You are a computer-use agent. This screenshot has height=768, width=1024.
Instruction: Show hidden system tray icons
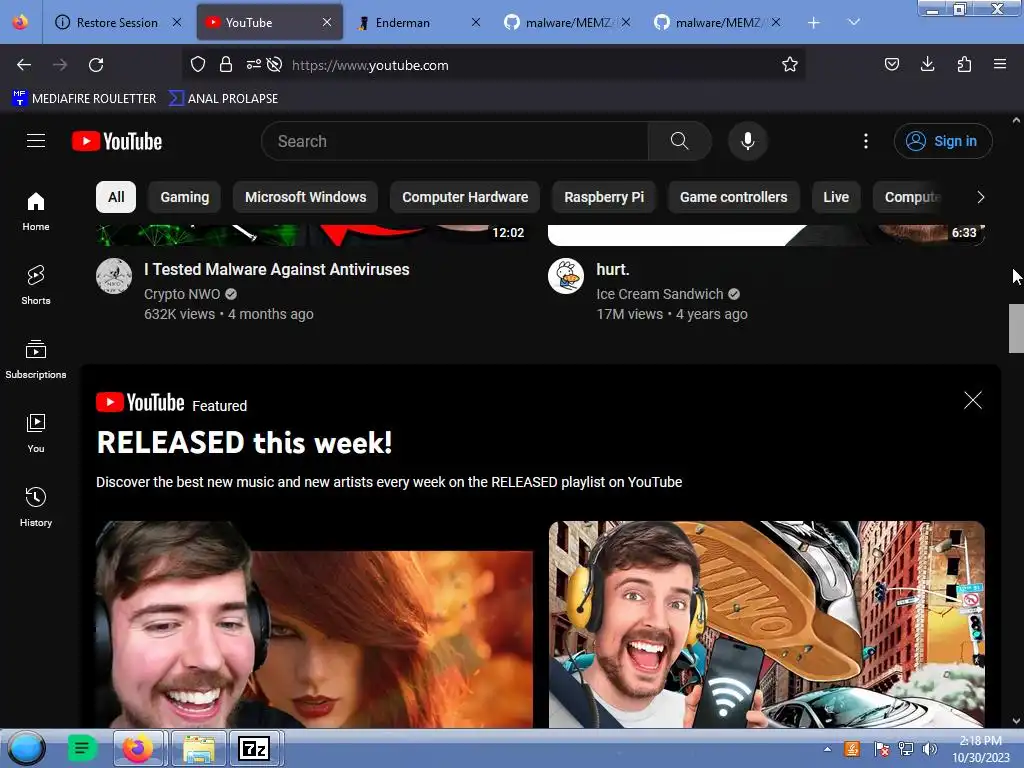[827, 749]
